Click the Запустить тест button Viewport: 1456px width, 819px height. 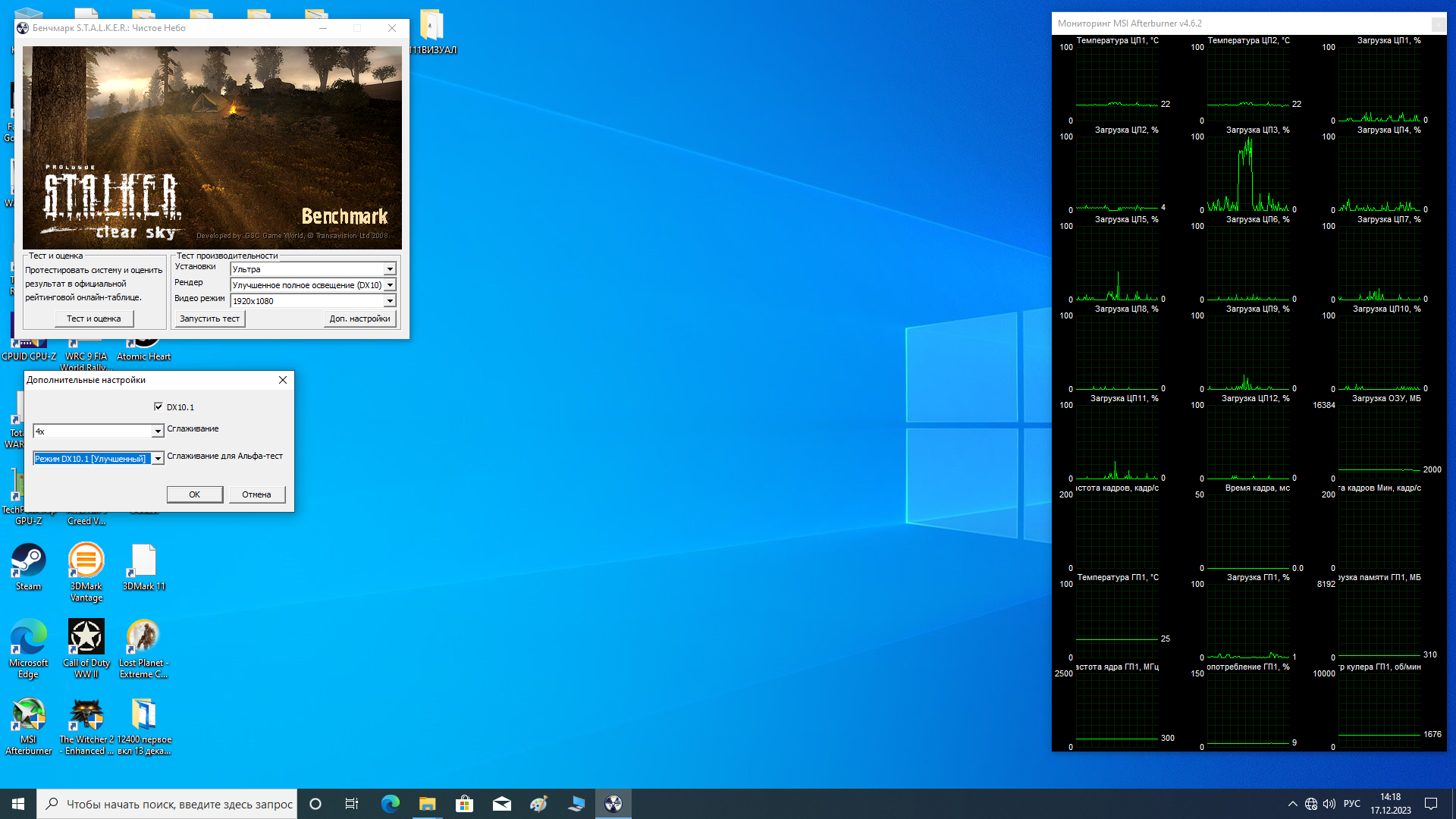[209, 318]
